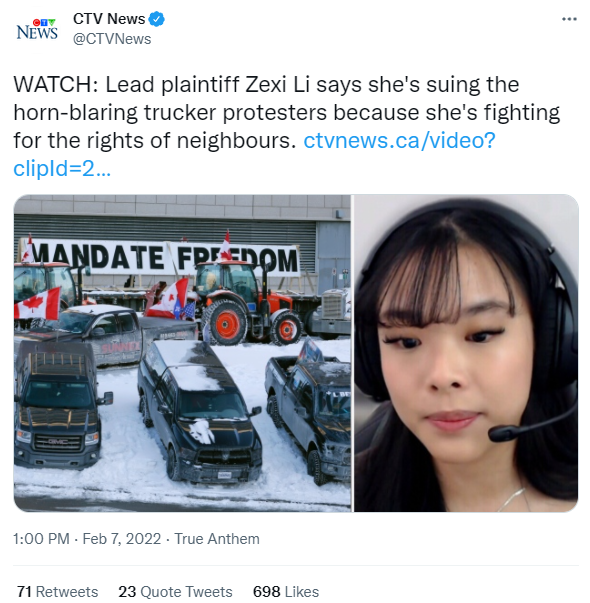View the 71 Retweets list
The image size is (590, 603).
(x=58, y=591)
